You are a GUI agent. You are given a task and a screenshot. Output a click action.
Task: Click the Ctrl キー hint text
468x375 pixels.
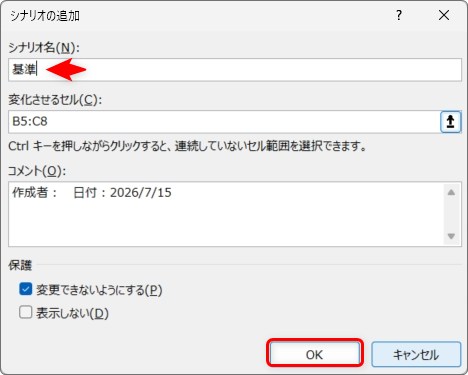point(187,146)
